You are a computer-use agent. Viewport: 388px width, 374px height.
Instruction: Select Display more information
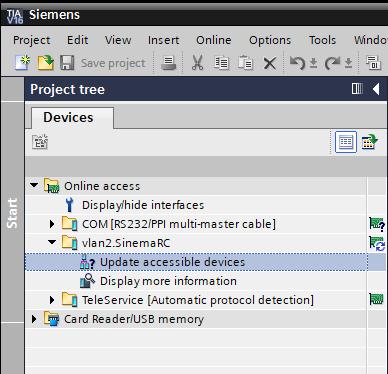click(x=168, y=281)
